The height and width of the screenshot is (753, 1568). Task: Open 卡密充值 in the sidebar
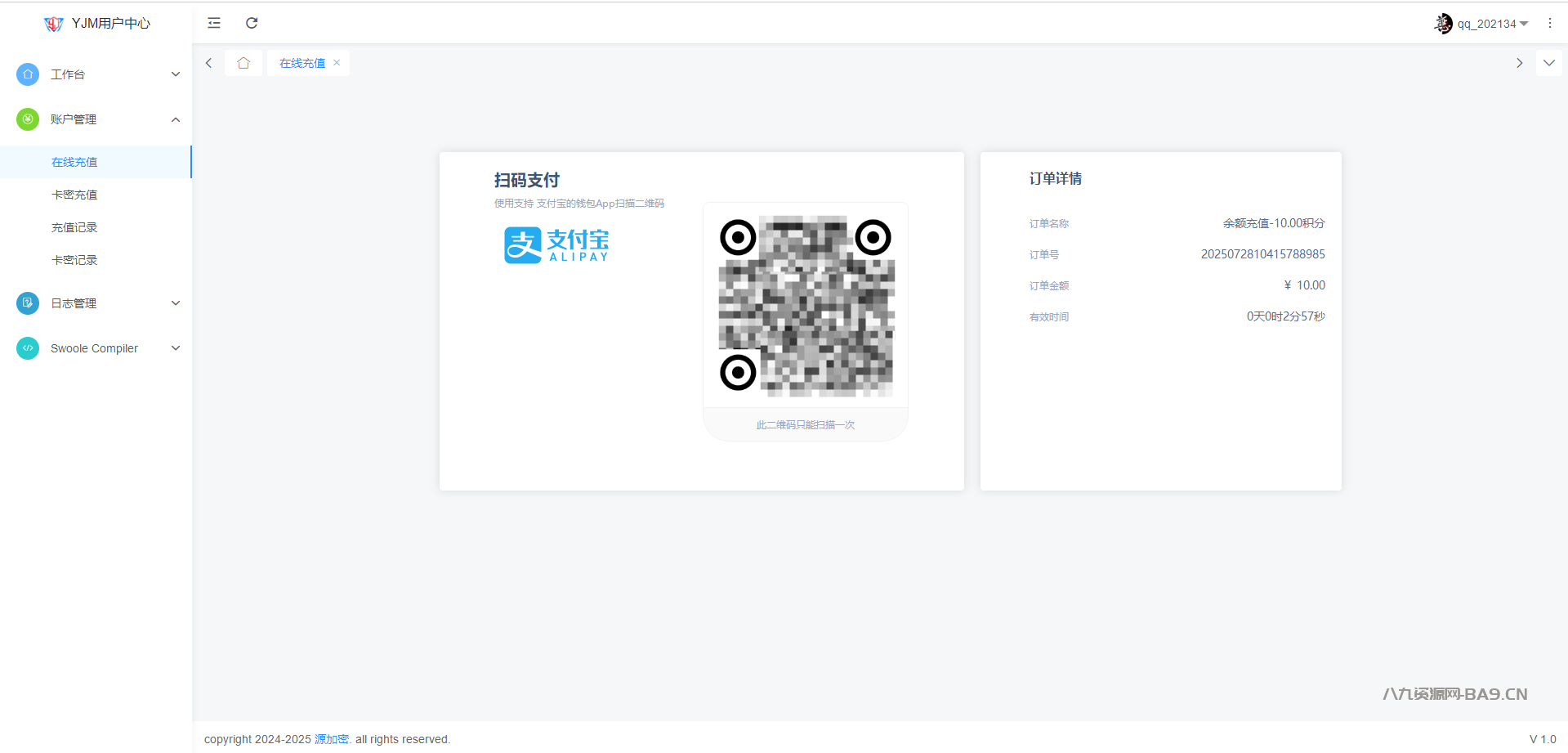click(74, 195)
